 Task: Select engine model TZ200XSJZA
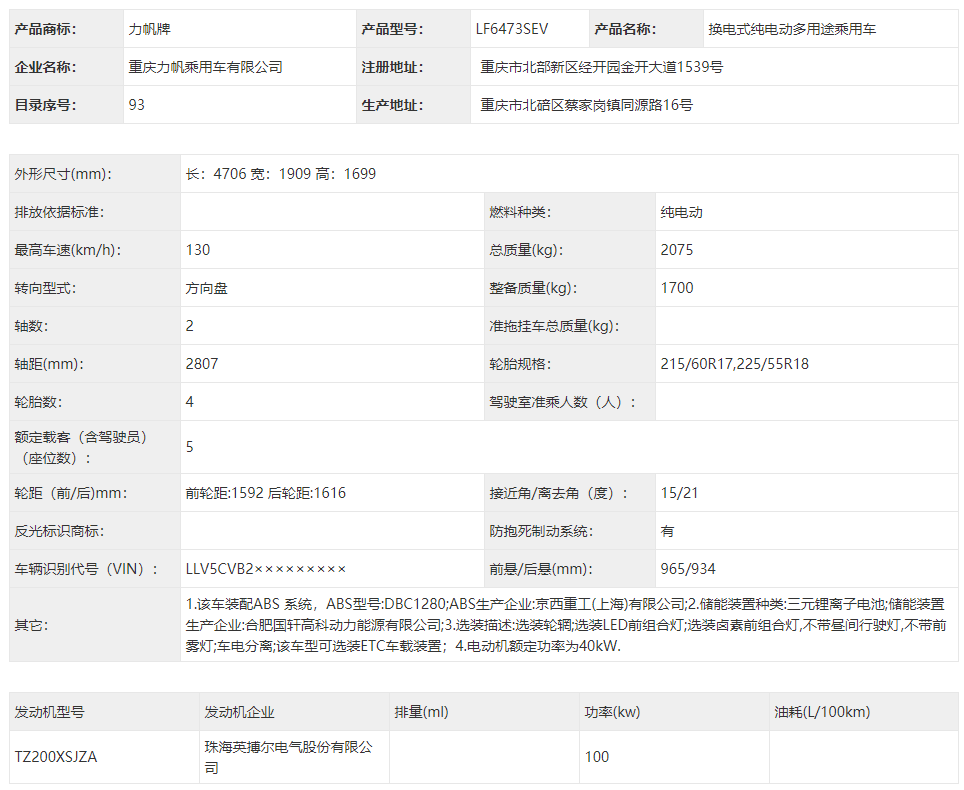click(x=56, y=757)
